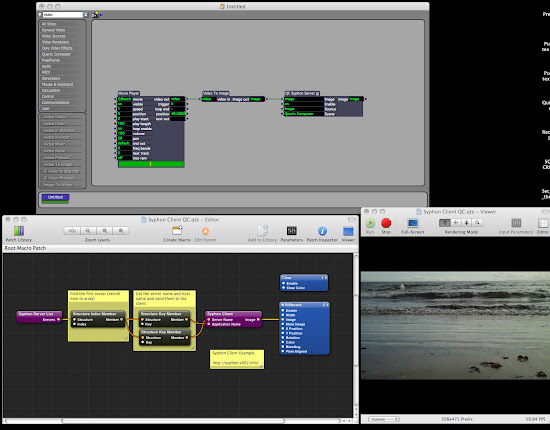The image size is (550, 430).
Task: Click the Edit Parent toolbar icon
Action: click(x=206, y=231)
